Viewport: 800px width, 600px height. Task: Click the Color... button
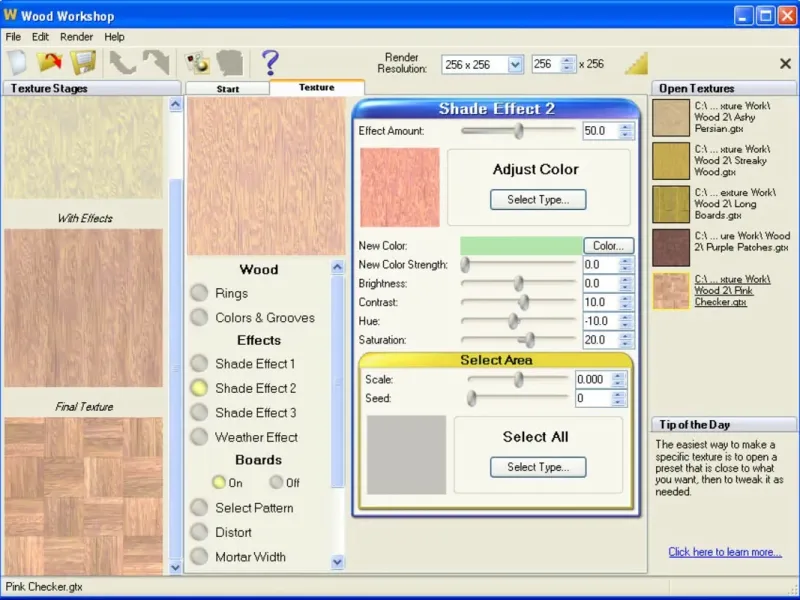[x=608, y=245]
